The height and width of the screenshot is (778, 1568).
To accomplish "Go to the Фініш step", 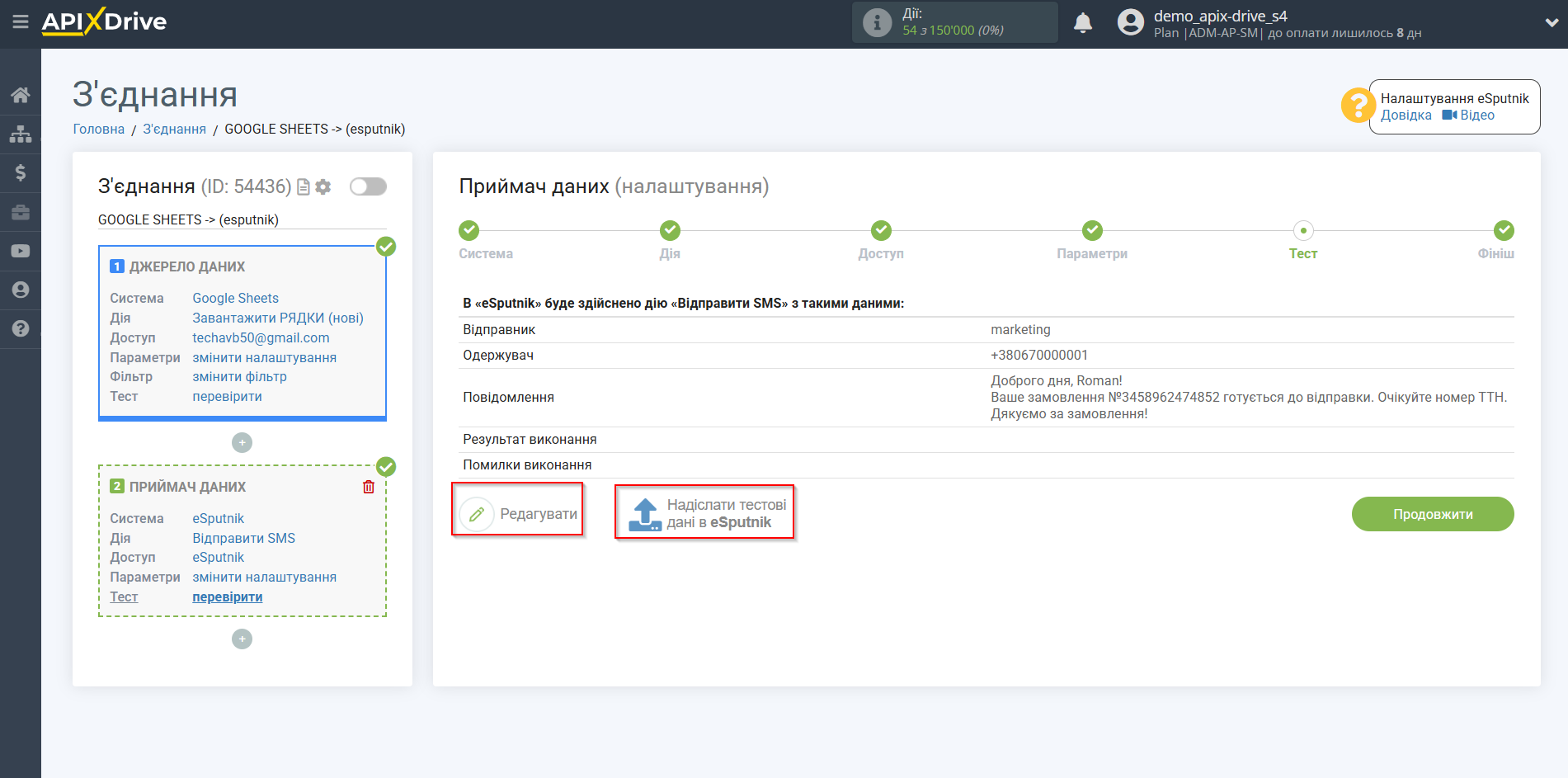I will tap(1496, 240).
